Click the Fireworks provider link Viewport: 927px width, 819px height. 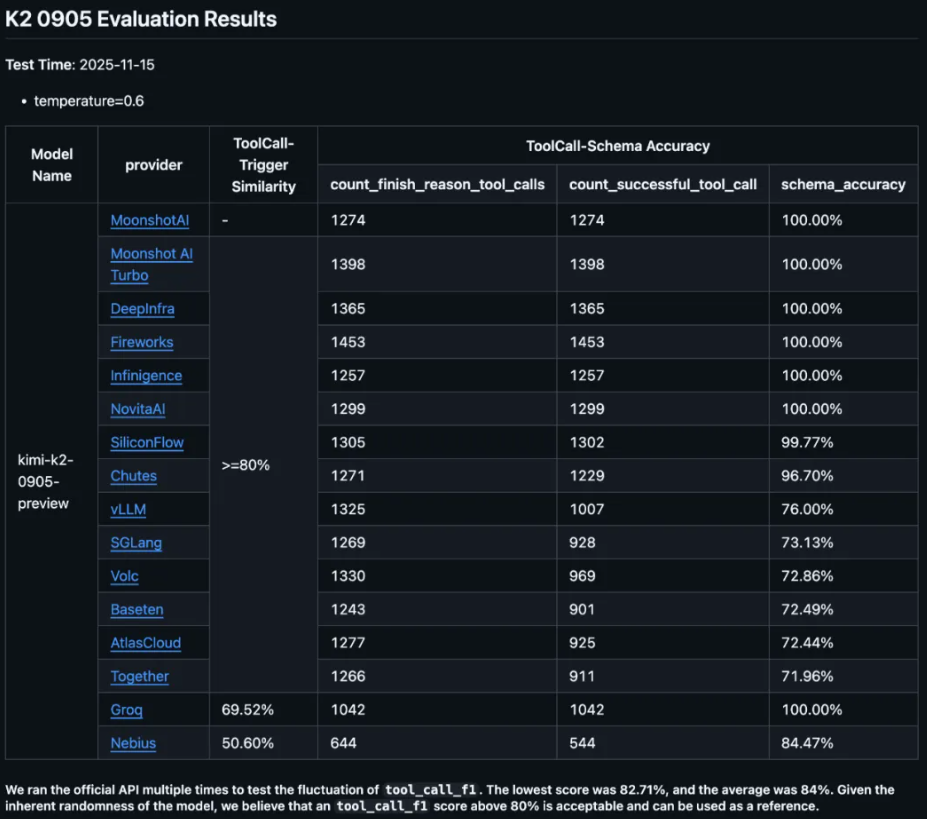click(142, 342)
